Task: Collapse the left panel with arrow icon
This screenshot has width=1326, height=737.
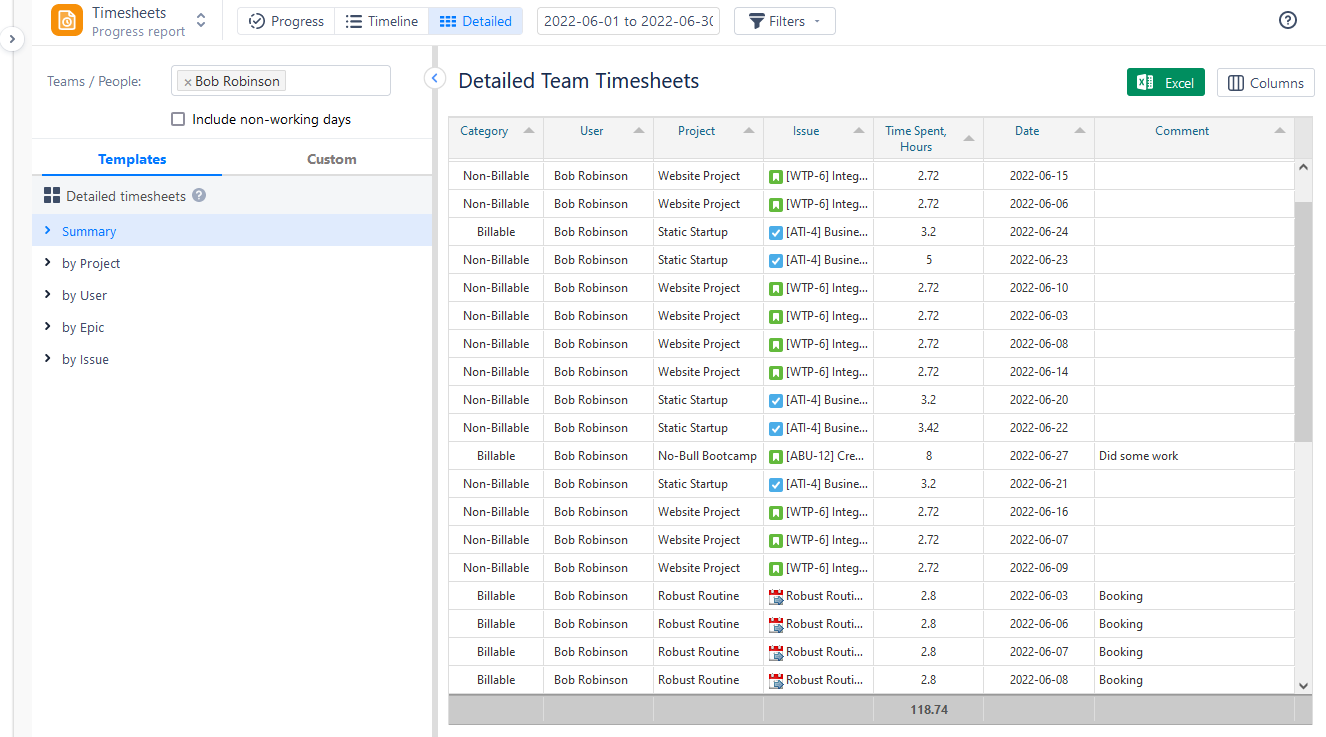Action: click(x=435, y=78)
